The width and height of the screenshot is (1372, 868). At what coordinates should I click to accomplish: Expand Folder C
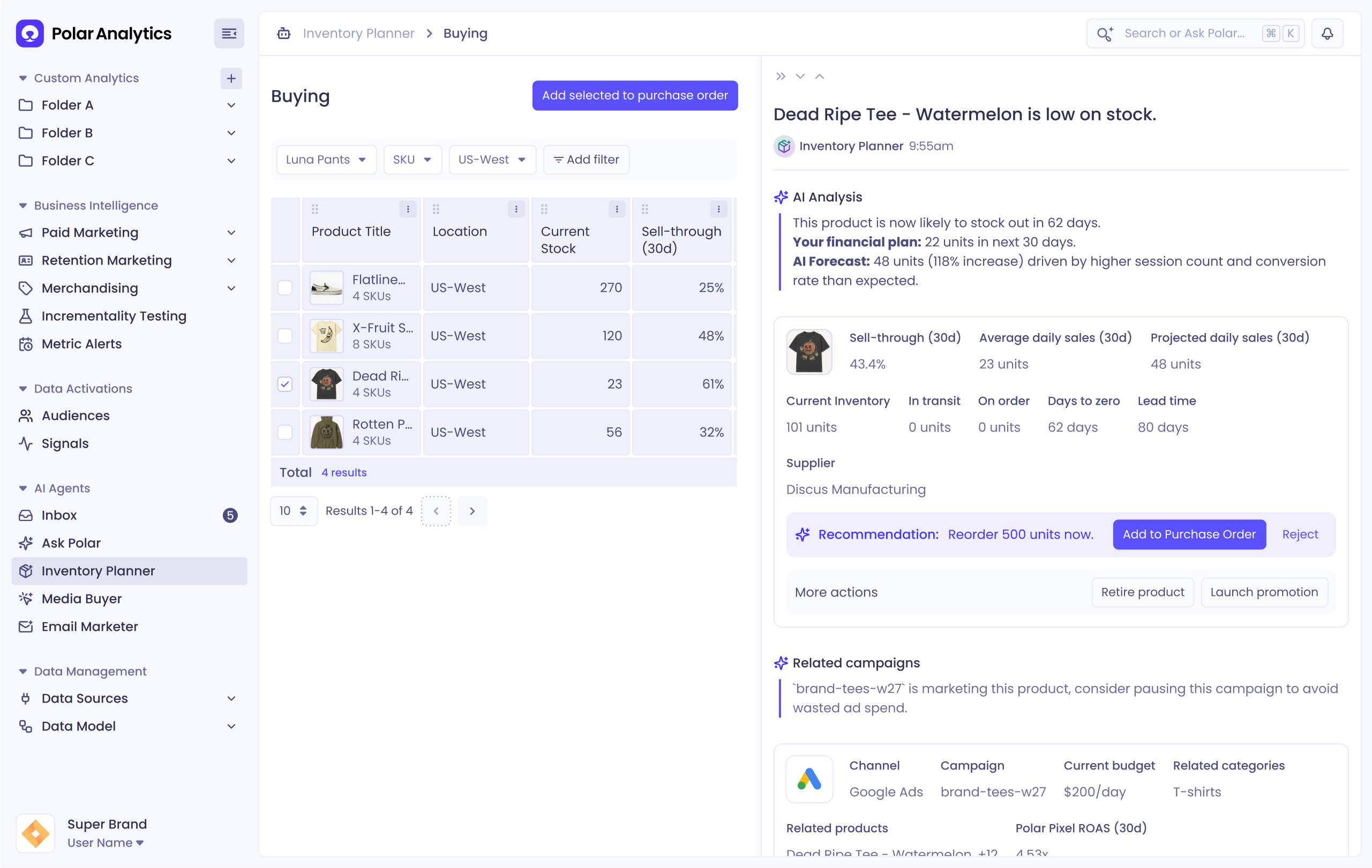coord(231,161)
